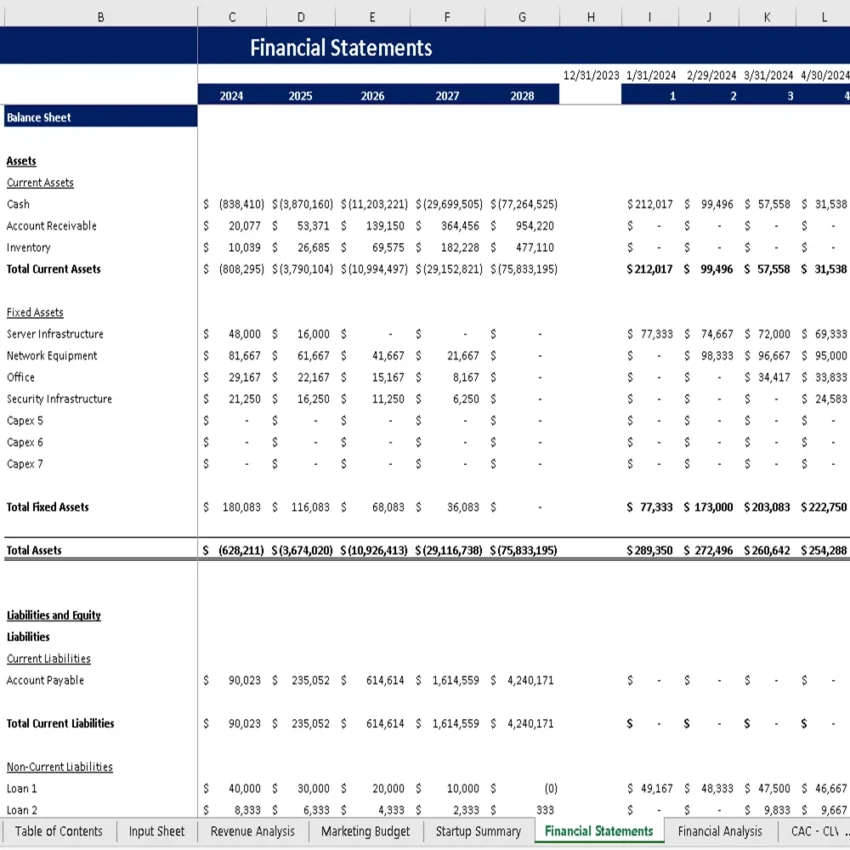This screenshot has height=850, width=850.
Task: Open the Revenue Analysis sheet tab
Action: click(x=253, y=831)
